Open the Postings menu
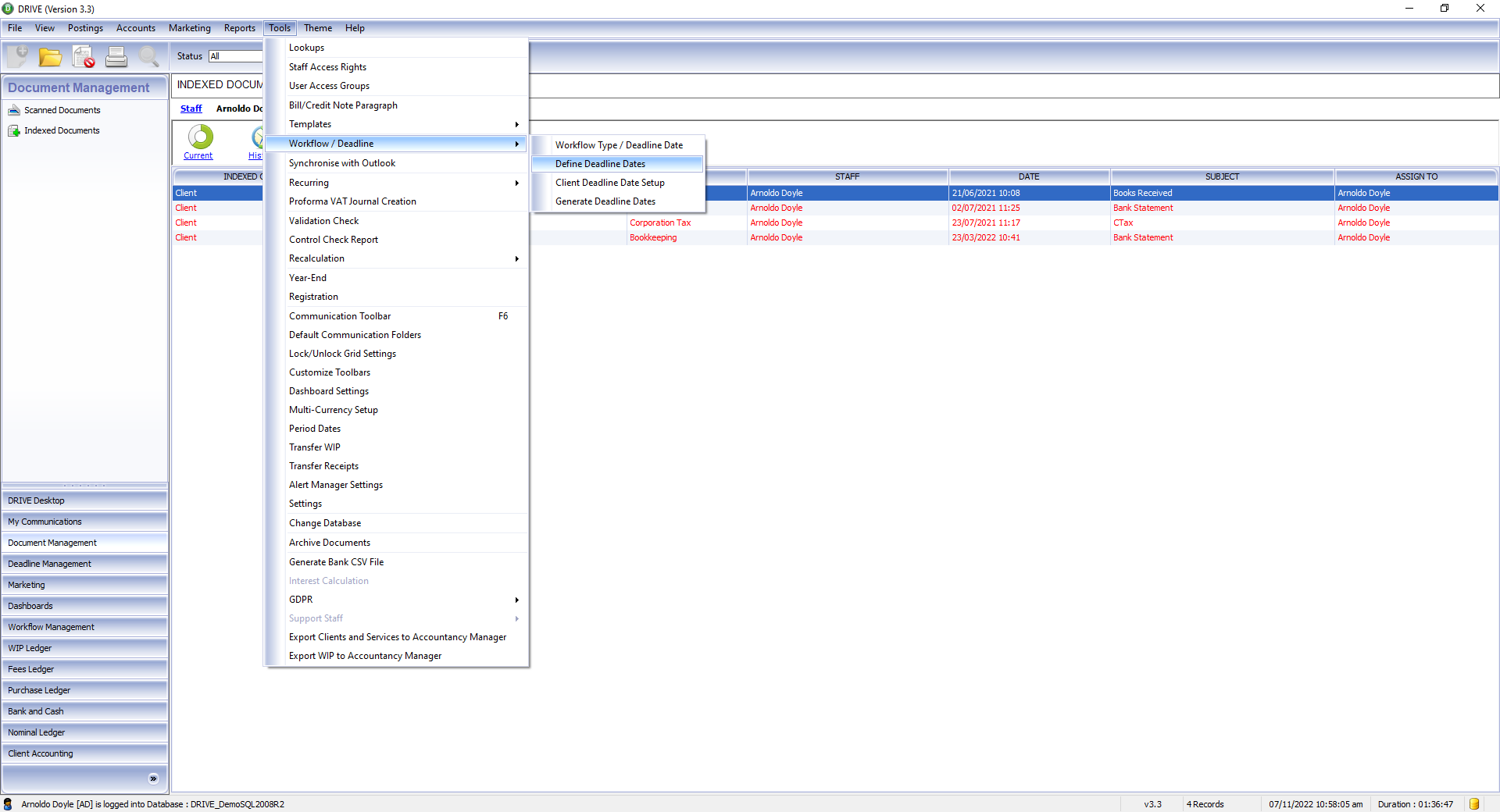The height and width of the screenshot is (812, 1500). pos(85,28)
